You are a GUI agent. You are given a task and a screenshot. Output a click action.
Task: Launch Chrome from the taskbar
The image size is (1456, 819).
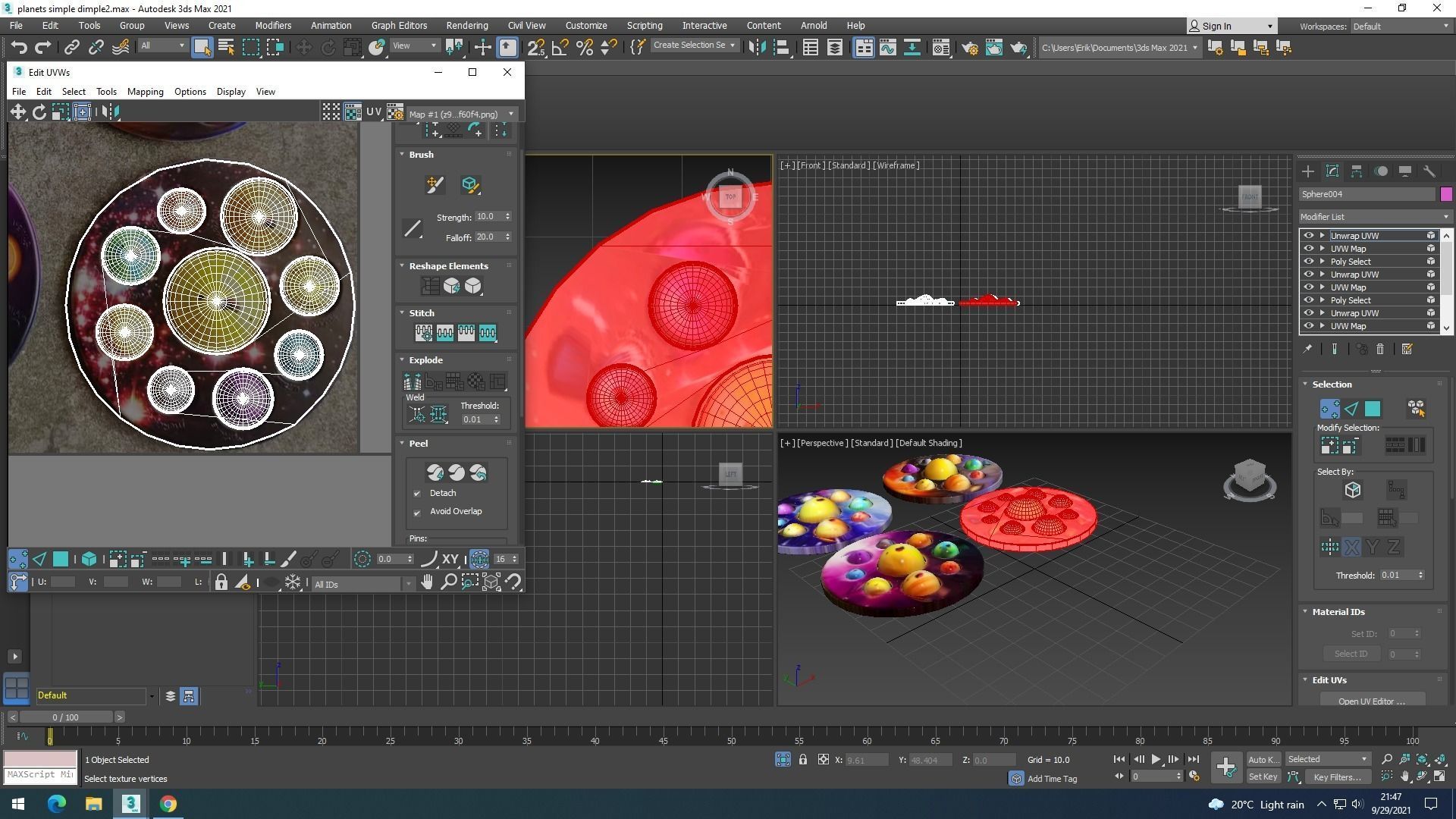(168, 804)
